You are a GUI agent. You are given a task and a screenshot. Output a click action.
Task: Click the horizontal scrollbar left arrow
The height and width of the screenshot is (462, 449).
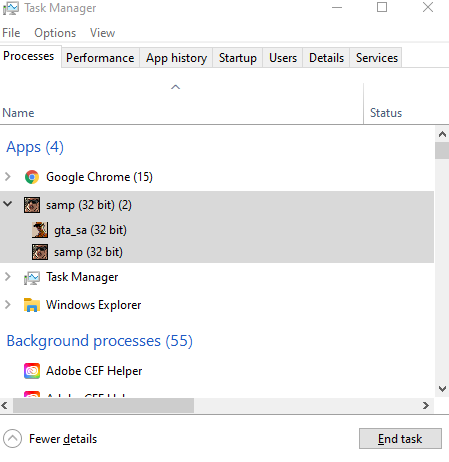4,406
